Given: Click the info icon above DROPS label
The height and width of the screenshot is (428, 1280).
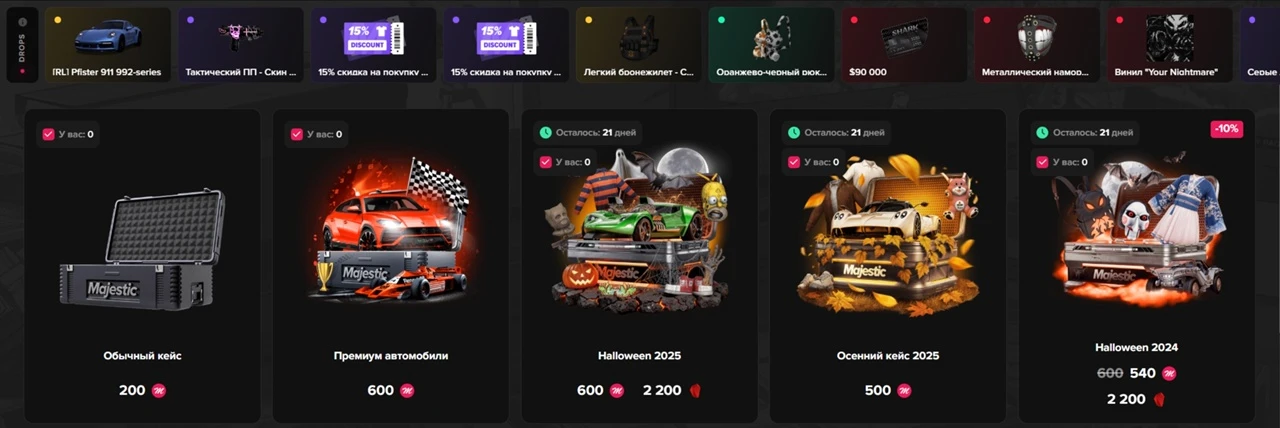Looking at the screenshot, I should (x=22, y=22).
